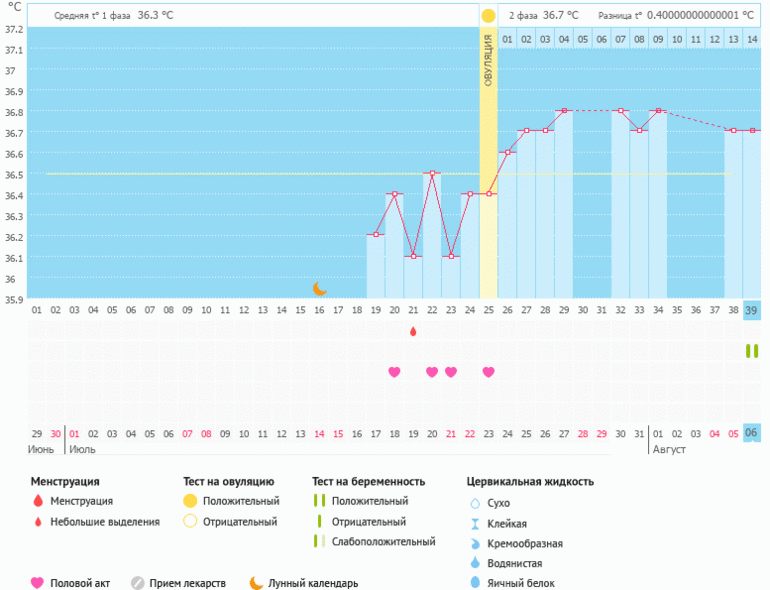Image resolution: width=770 pixels, height=590 pixels.
Task: Click the Водянистая legend drop icon
Action: (x=475, y=563)
